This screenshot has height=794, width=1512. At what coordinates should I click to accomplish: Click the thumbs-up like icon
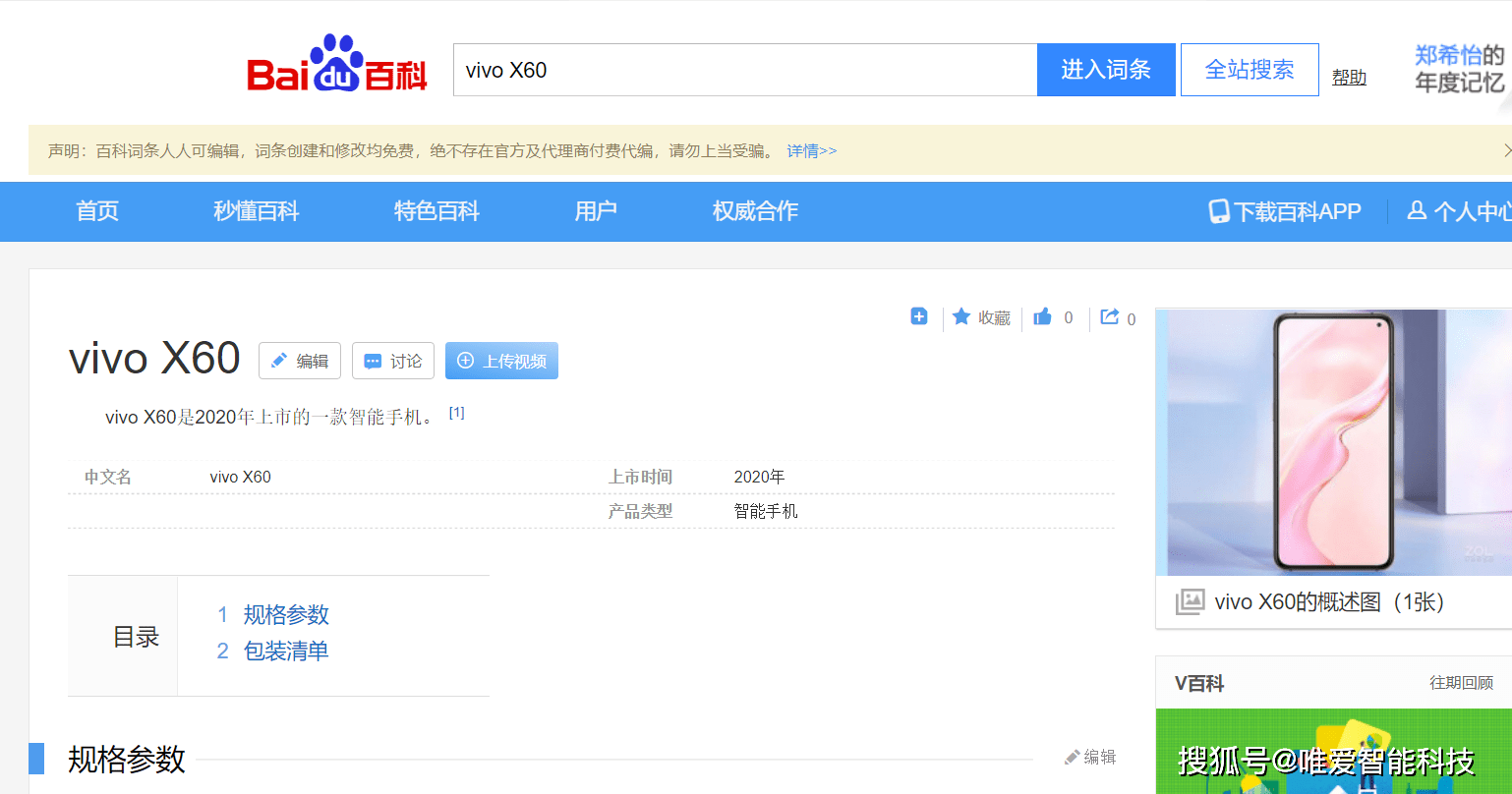click(x=1043, y=316)
